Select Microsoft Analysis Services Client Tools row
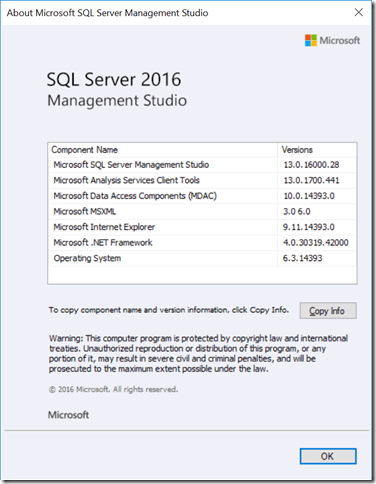Screen dimensions: 376x484 202,180
